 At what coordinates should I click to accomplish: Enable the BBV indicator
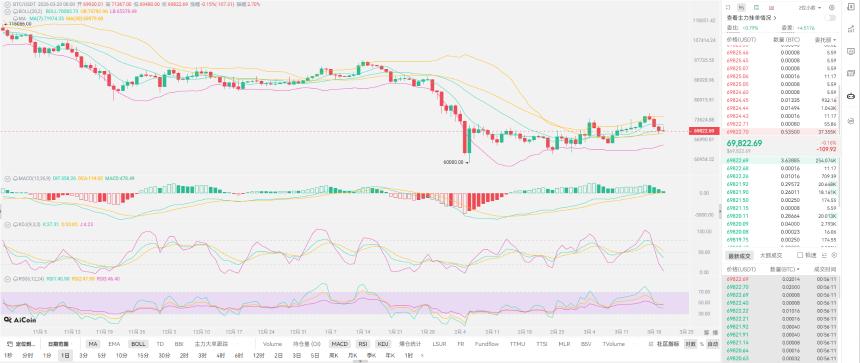pos(586,344)
